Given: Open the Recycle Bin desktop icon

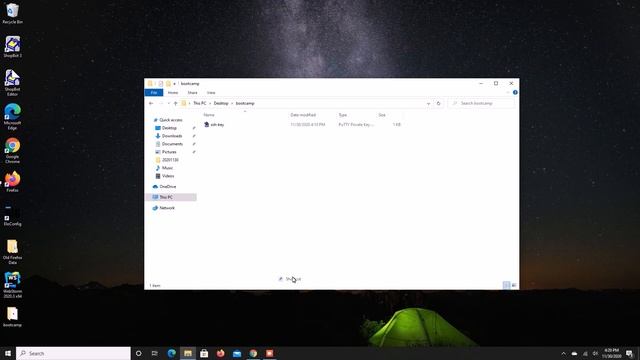Looking at the screenshot, I should point(12,13).
